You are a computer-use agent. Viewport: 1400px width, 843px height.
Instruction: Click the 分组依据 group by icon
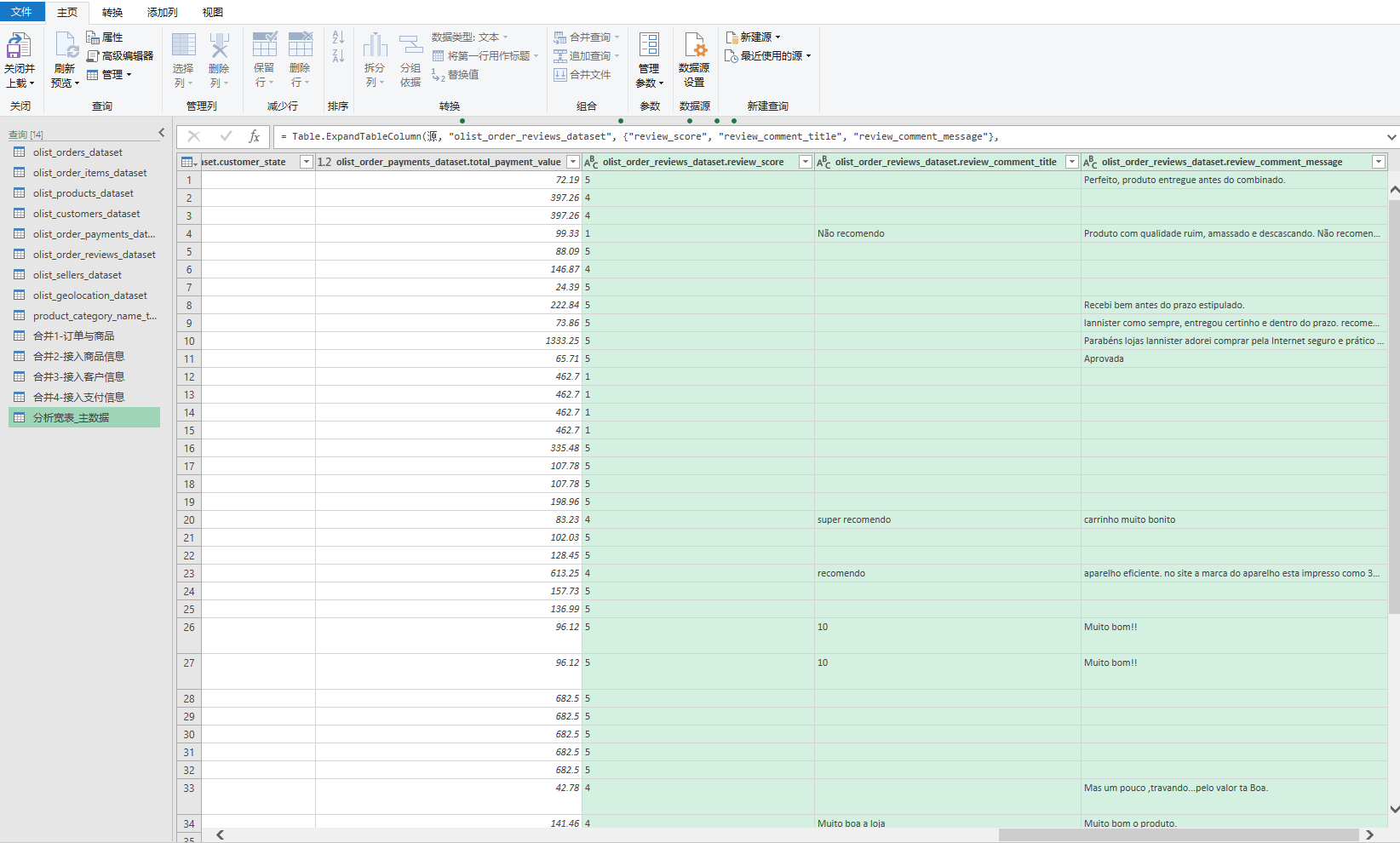(x=410, y=46)
